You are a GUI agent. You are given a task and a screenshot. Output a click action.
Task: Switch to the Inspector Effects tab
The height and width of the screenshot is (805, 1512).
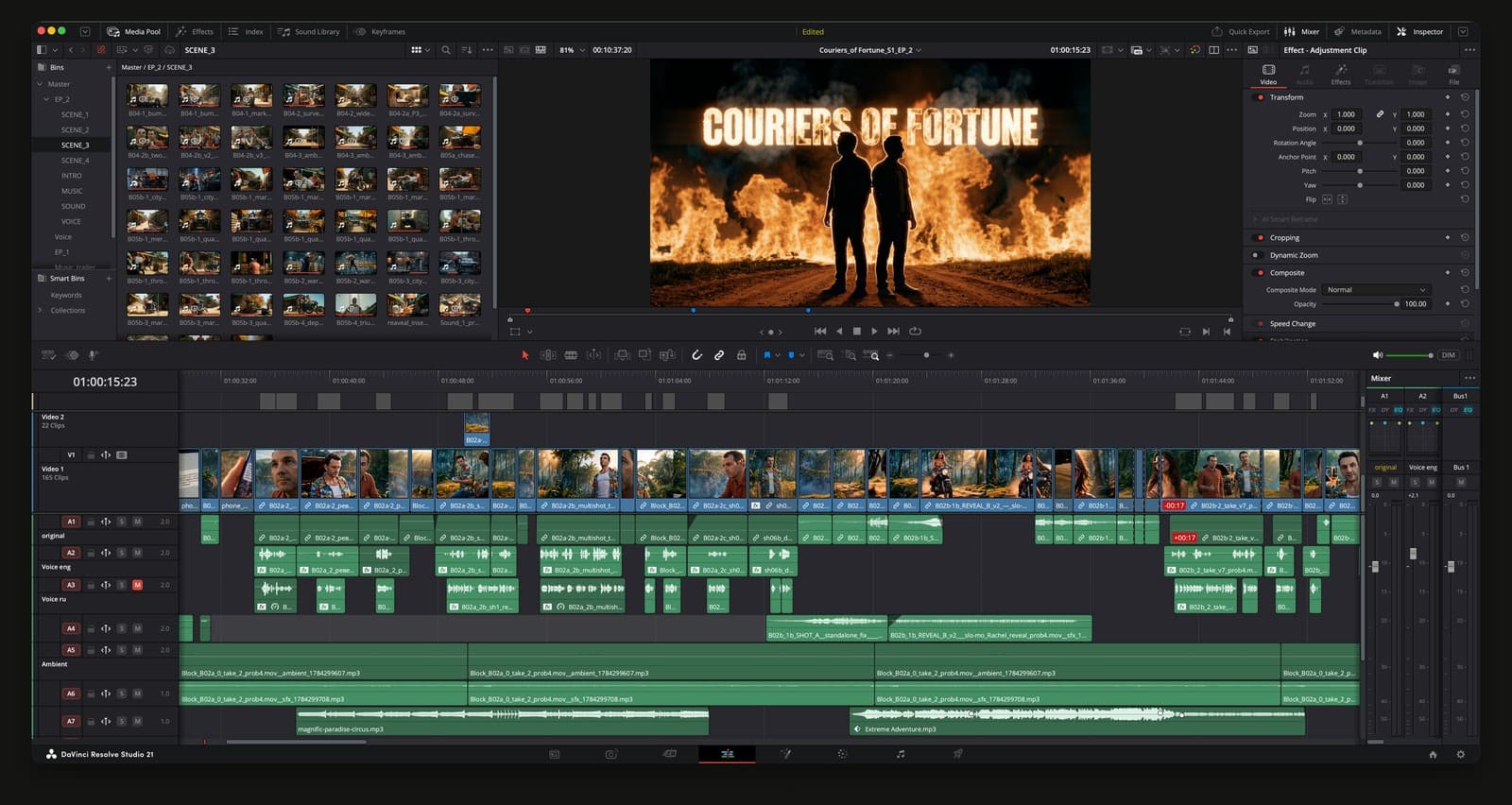[x=1341, y=75]
